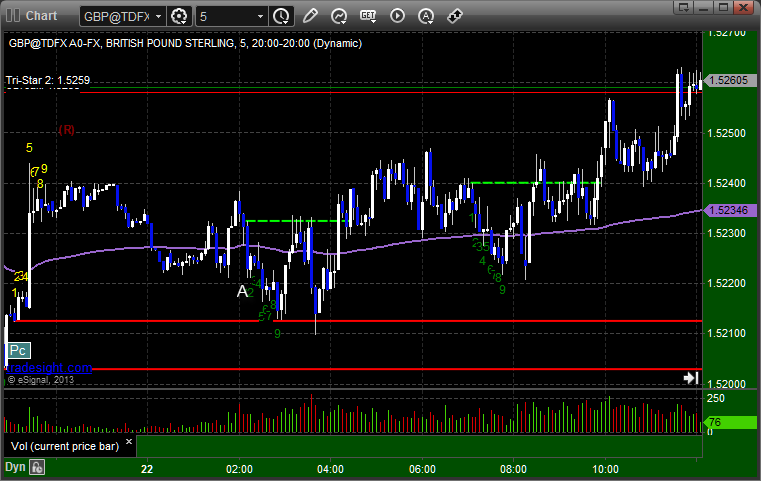Click the GBP@TDFX A0-FX chart title text
Image resolution: width=761 pixels, height=481 pixels.
click(x=185, y=43)
